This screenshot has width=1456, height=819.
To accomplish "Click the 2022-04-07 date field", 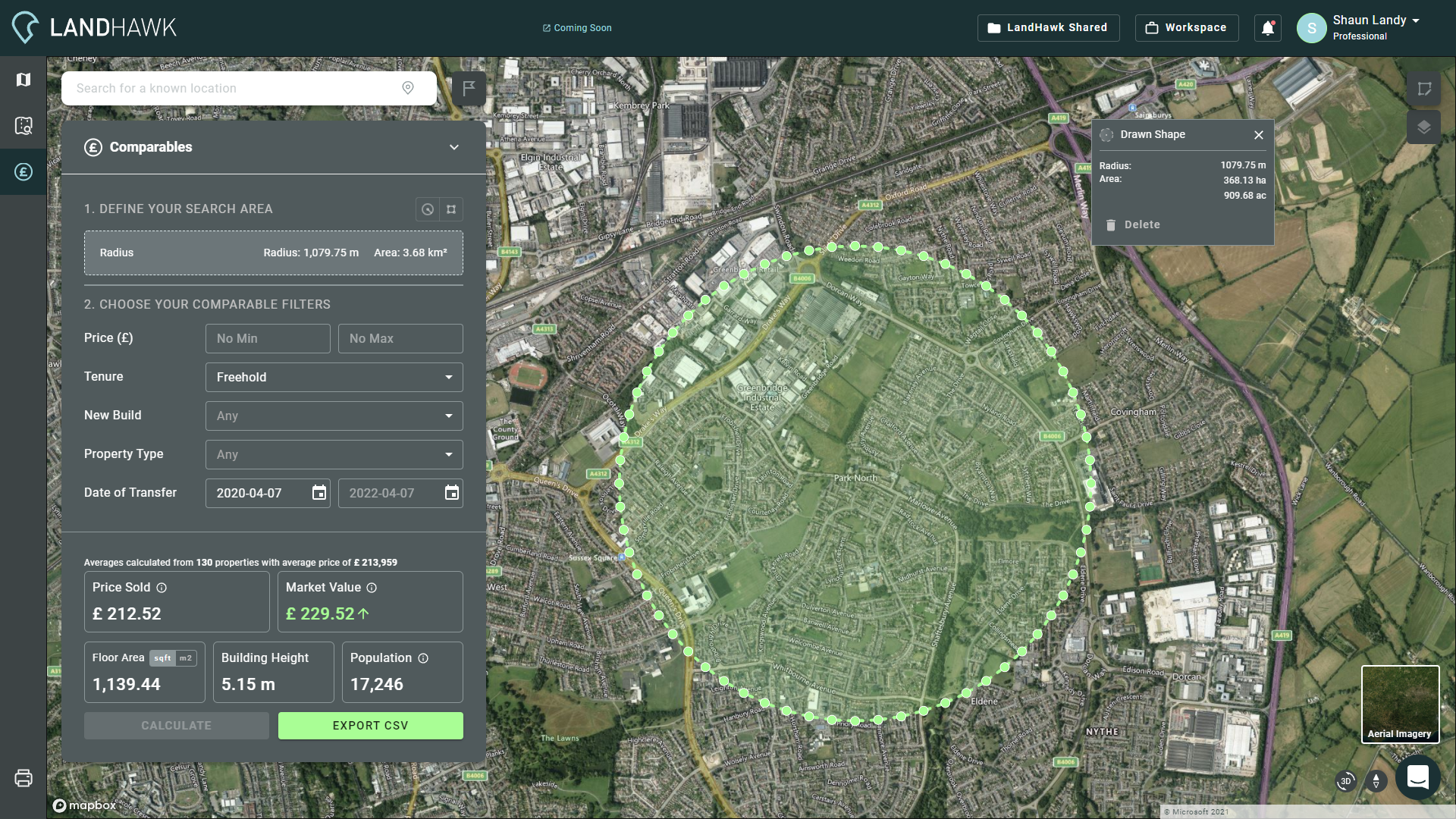I will (400, 493).
